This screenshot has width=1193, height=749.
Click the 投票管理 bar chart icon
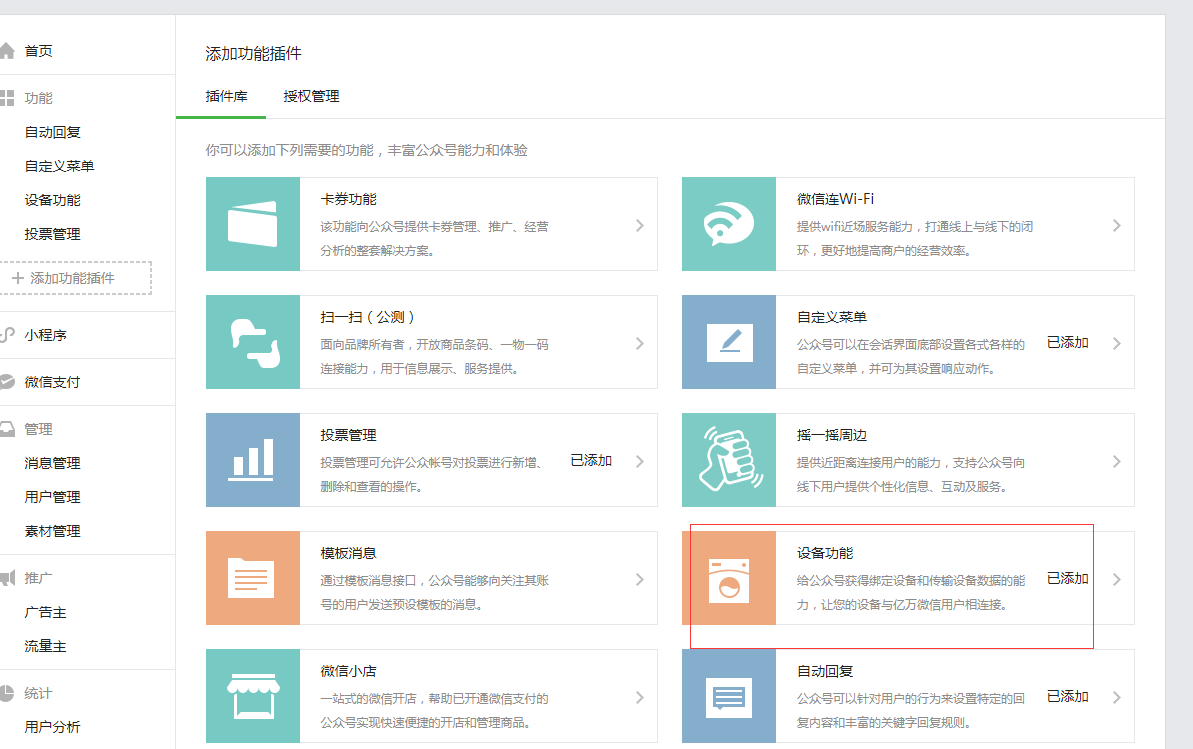252,460
